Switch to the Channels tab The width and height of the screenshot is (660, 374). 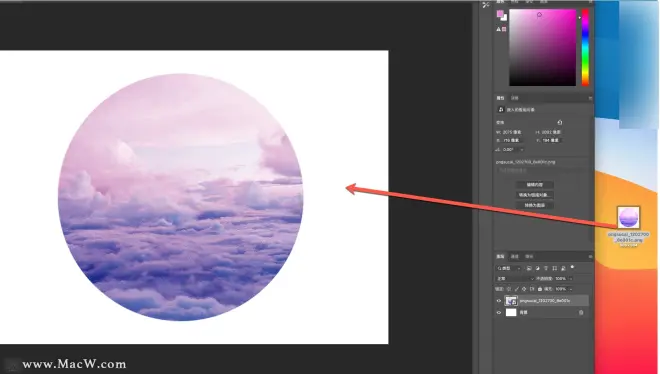[515, 256]
